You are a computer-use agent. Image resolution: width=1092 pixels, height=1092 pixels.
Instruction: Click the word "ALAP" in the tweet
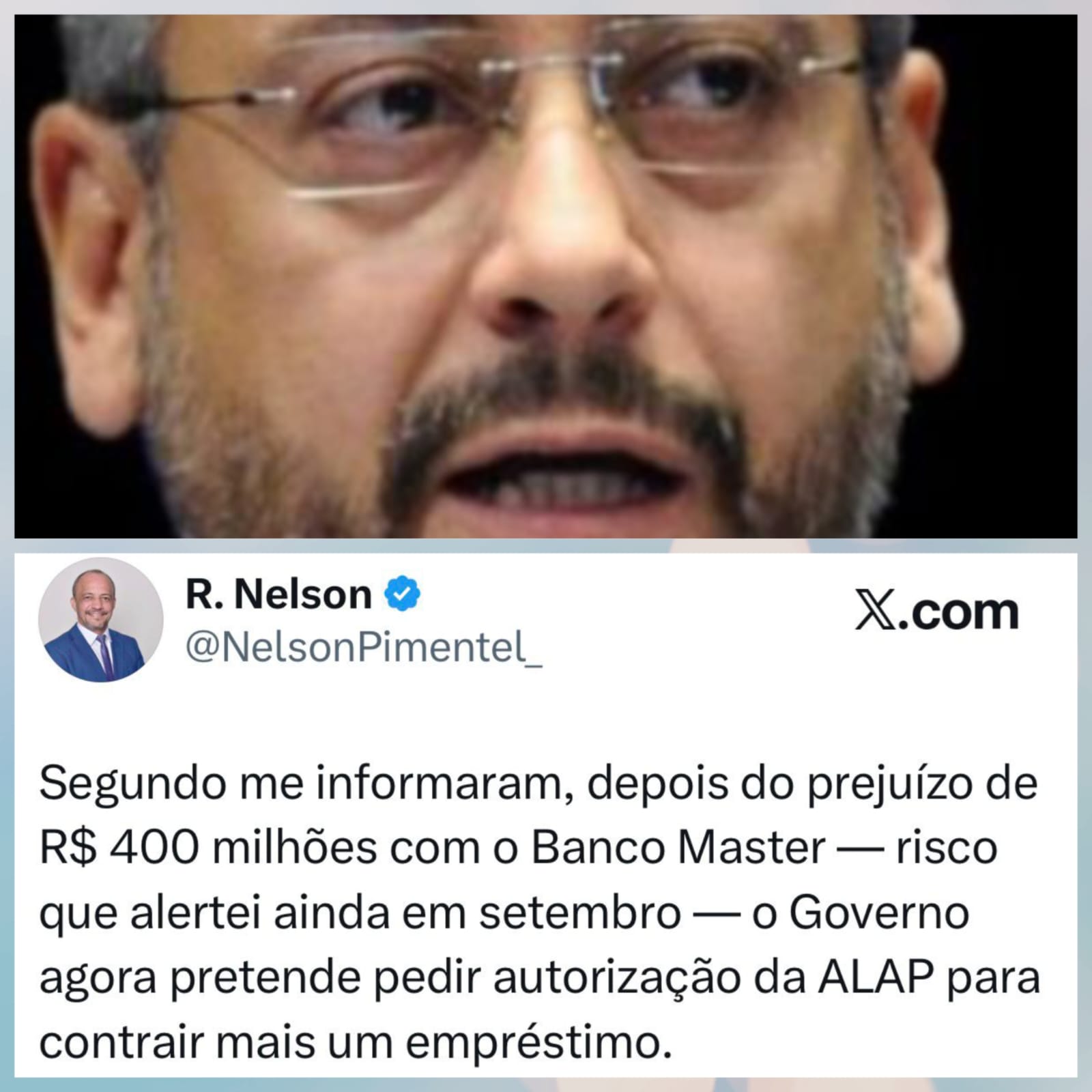[876, 978]
